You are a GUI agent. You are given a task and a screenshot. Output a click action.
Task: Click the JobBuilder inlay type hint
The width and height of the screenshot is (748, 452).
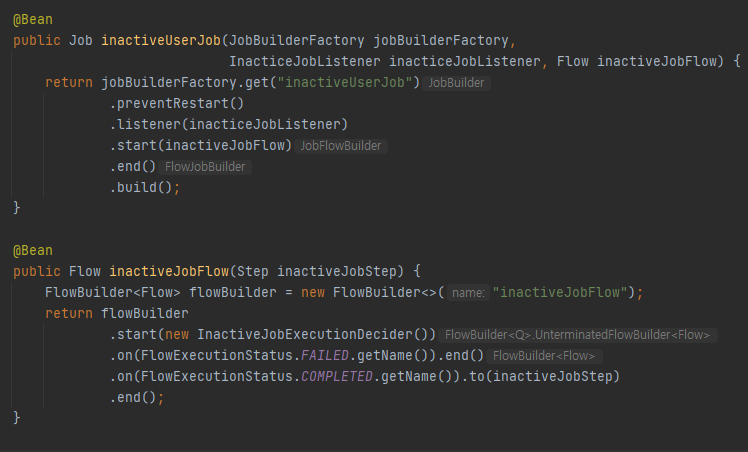pyautogui.click(x=456, y=83)
